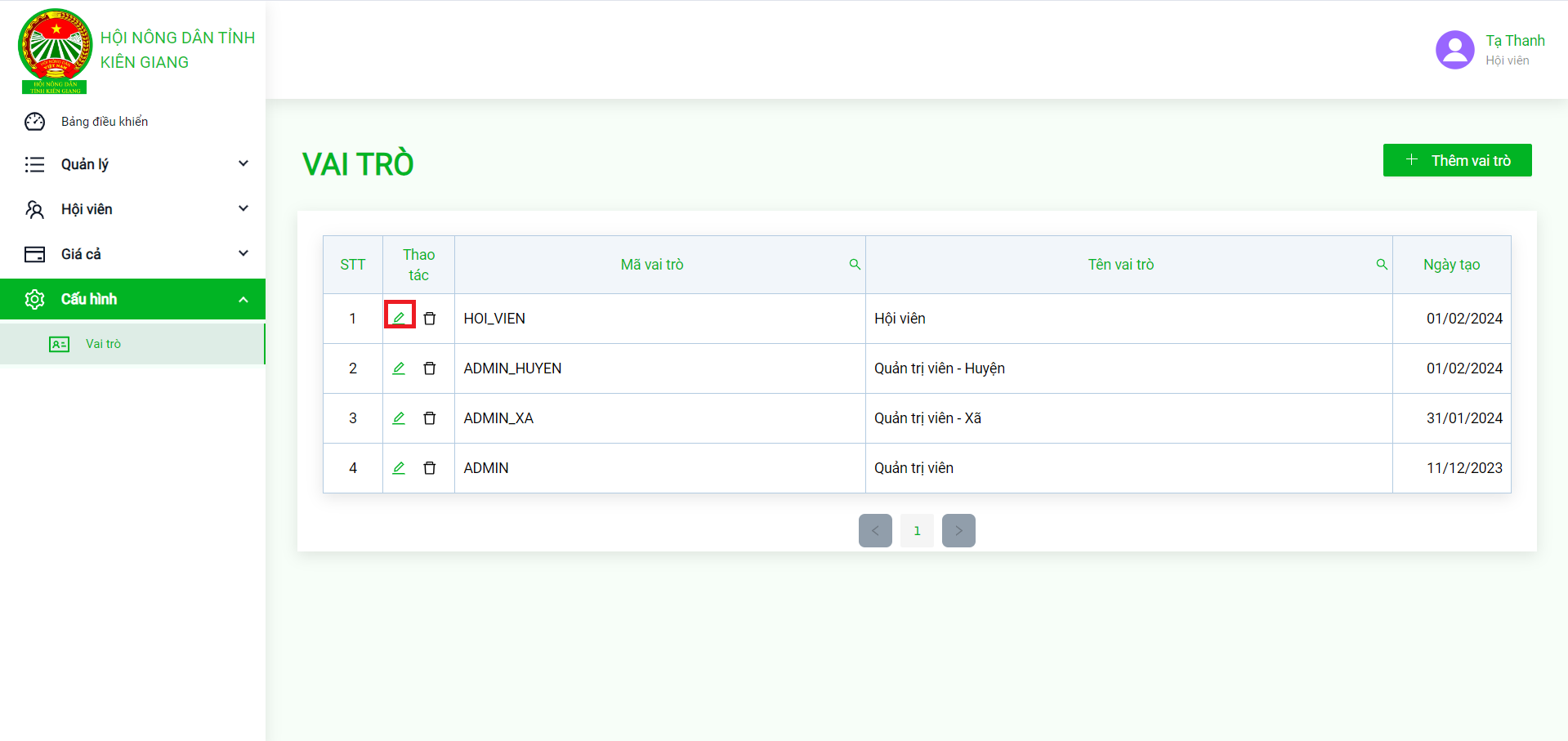The width and height of the screenshot is (1568, 741).
Task: Click the 31/01/2024 date cell
Action: pos(1452,418)
